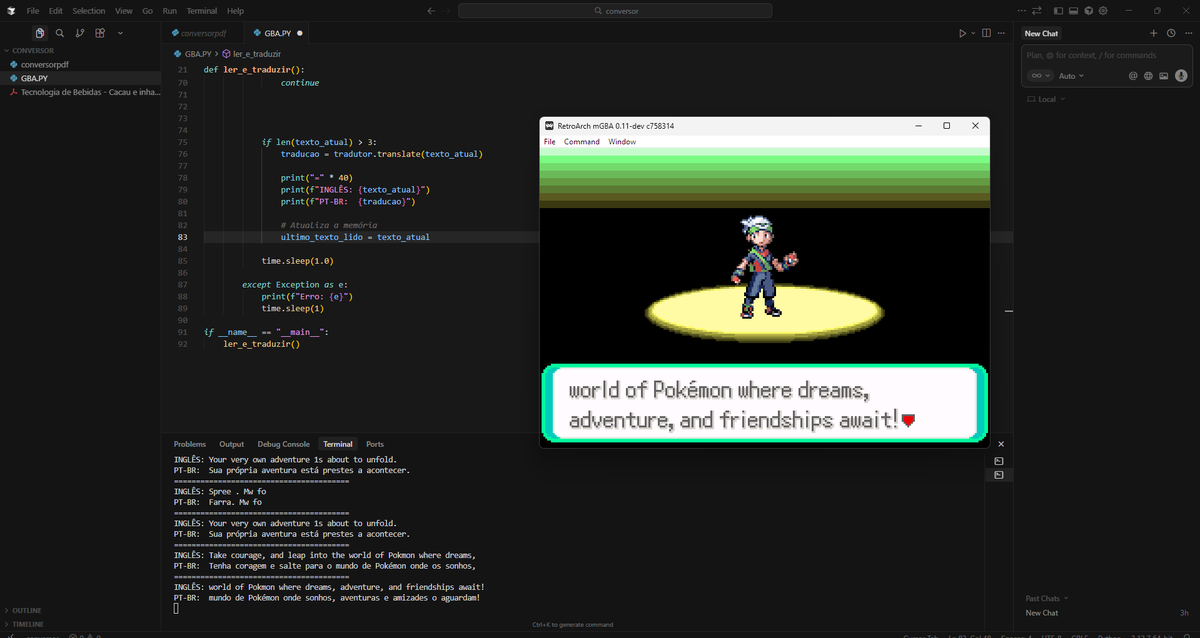The height and width of the screenshot is (638, 1200).
Task: Open the Auto model dropdown
Action: click(x=1070, y=76)
